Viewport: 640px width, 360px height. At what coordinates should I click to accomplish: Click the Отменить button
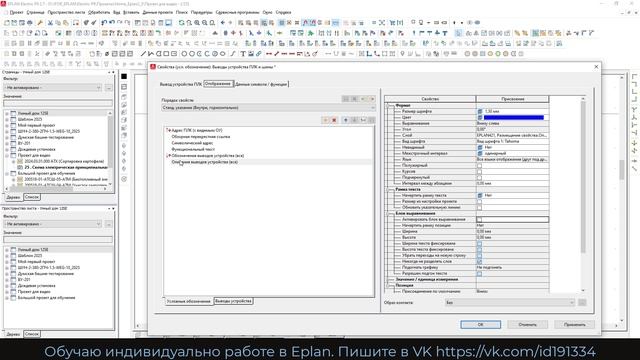[527, 324]
